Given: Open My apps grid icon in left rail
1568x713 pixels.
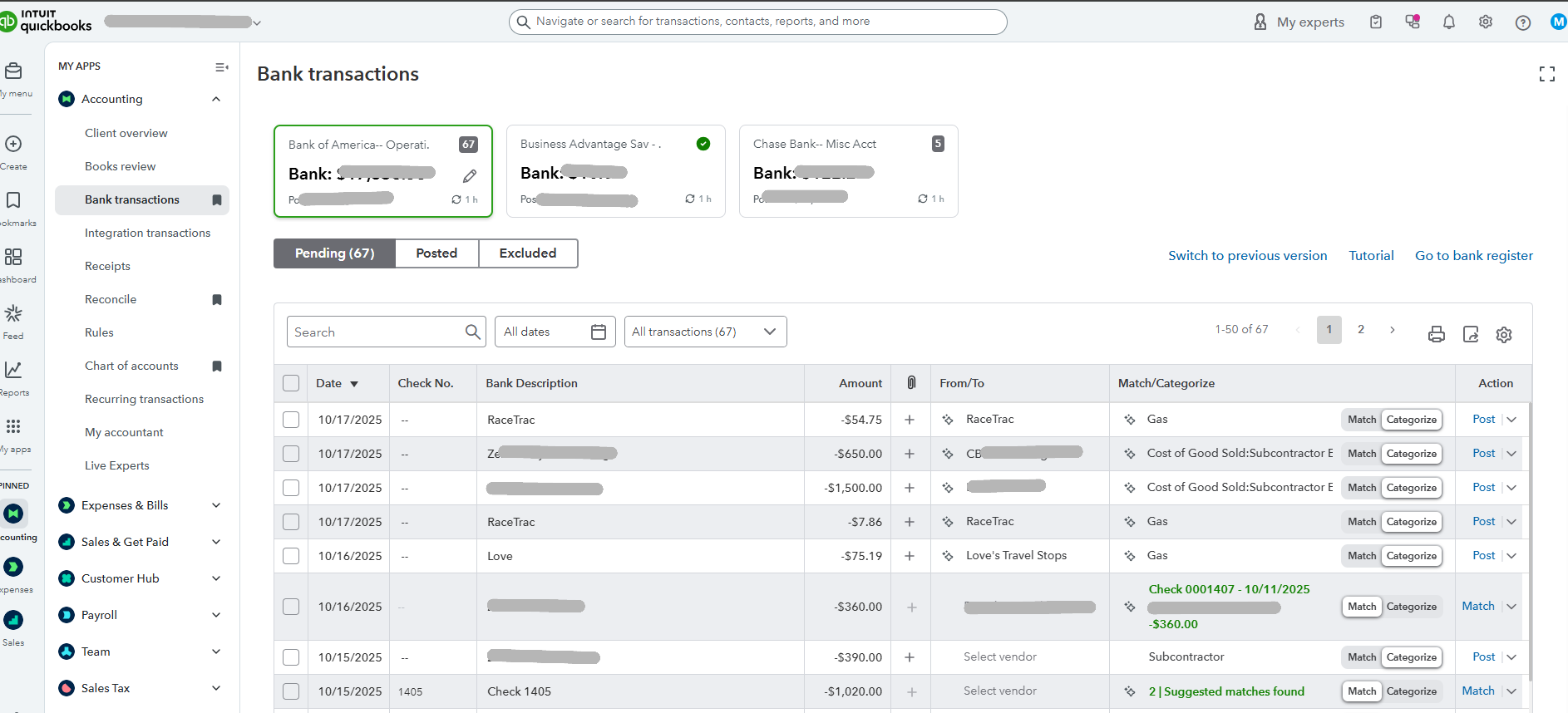Looking at the screenshot, I should tap(13, 426).
